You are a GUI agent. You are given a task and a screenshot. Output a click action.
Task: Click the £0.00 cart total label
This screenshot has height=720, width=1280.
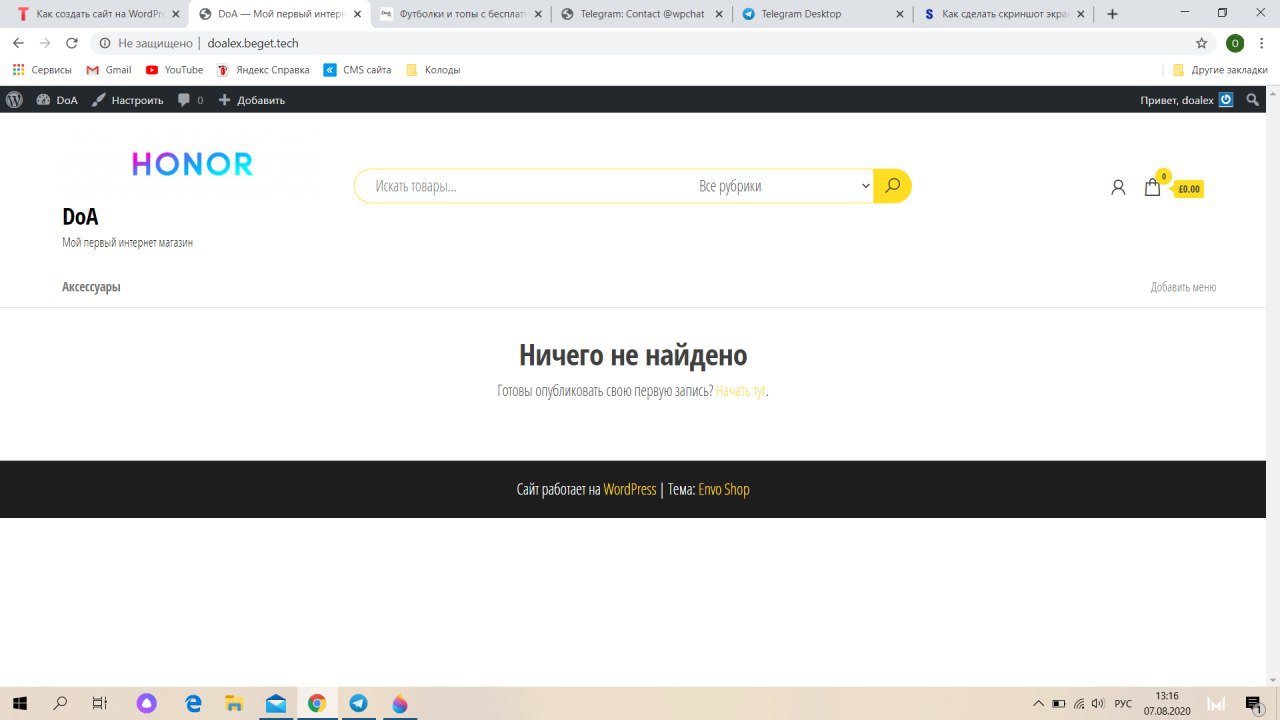click(1189, 189)
